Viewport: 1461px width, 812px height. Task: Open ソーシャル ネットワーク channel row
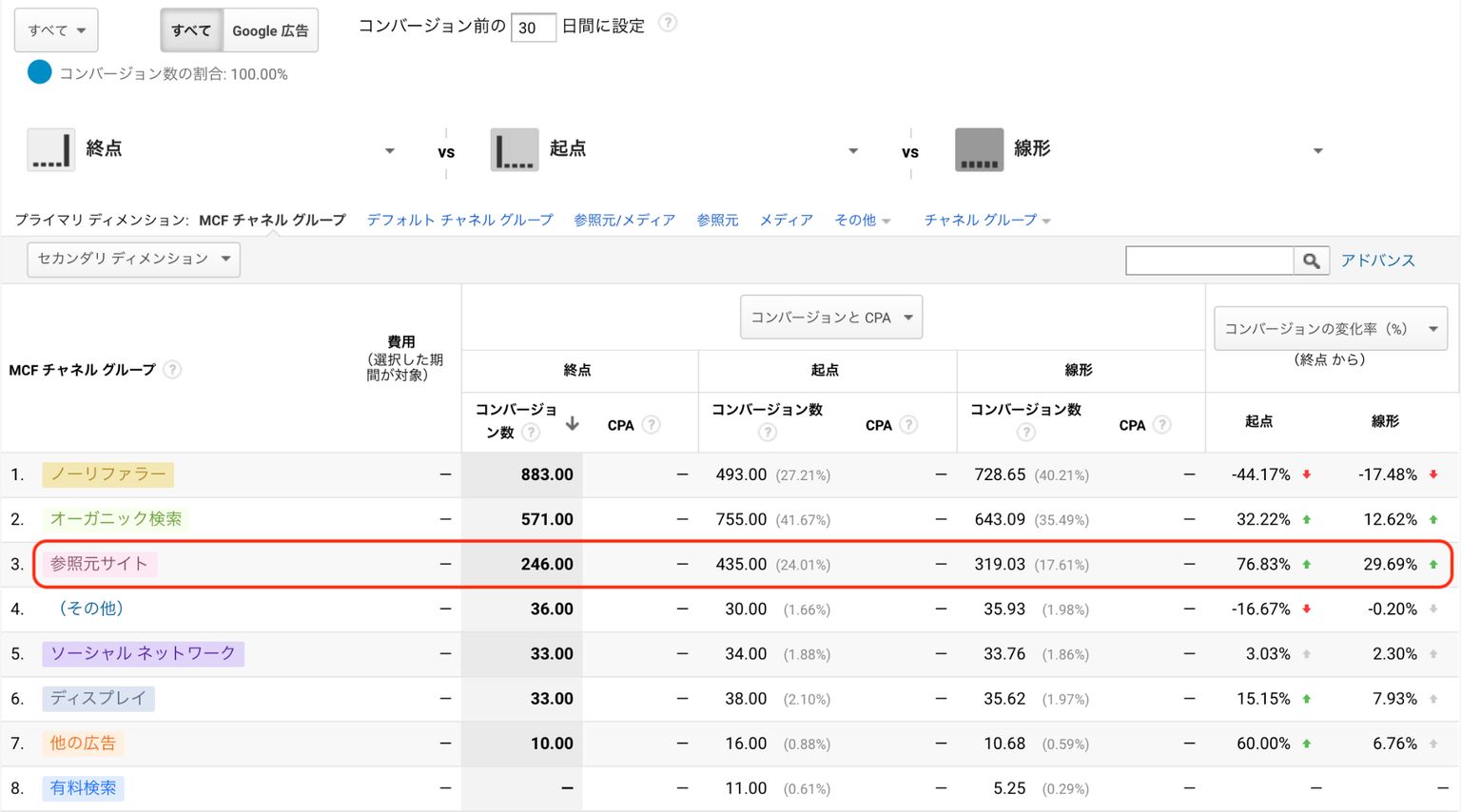[x=143, y=653]
